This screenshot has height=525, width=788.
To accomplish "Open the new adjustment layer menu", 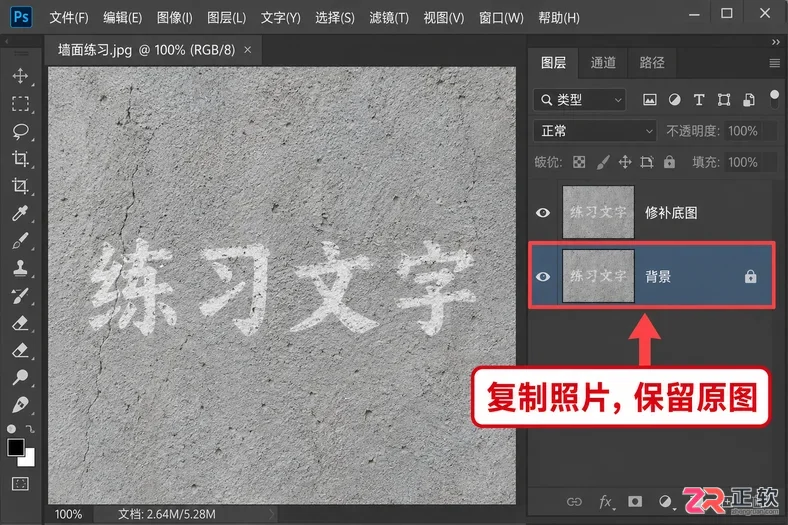I will [665, 501].
